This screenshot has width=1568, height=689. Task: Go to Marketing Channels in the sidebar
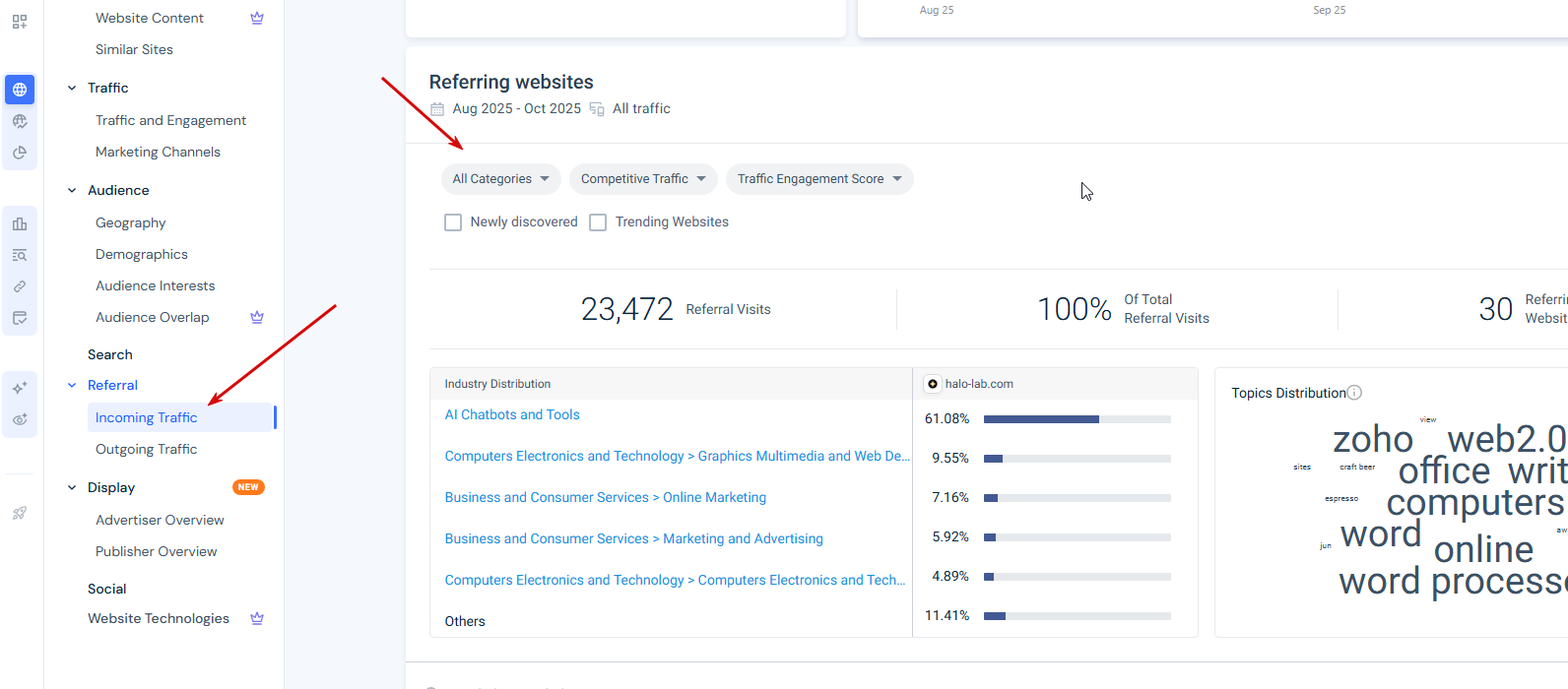[158, 152]
